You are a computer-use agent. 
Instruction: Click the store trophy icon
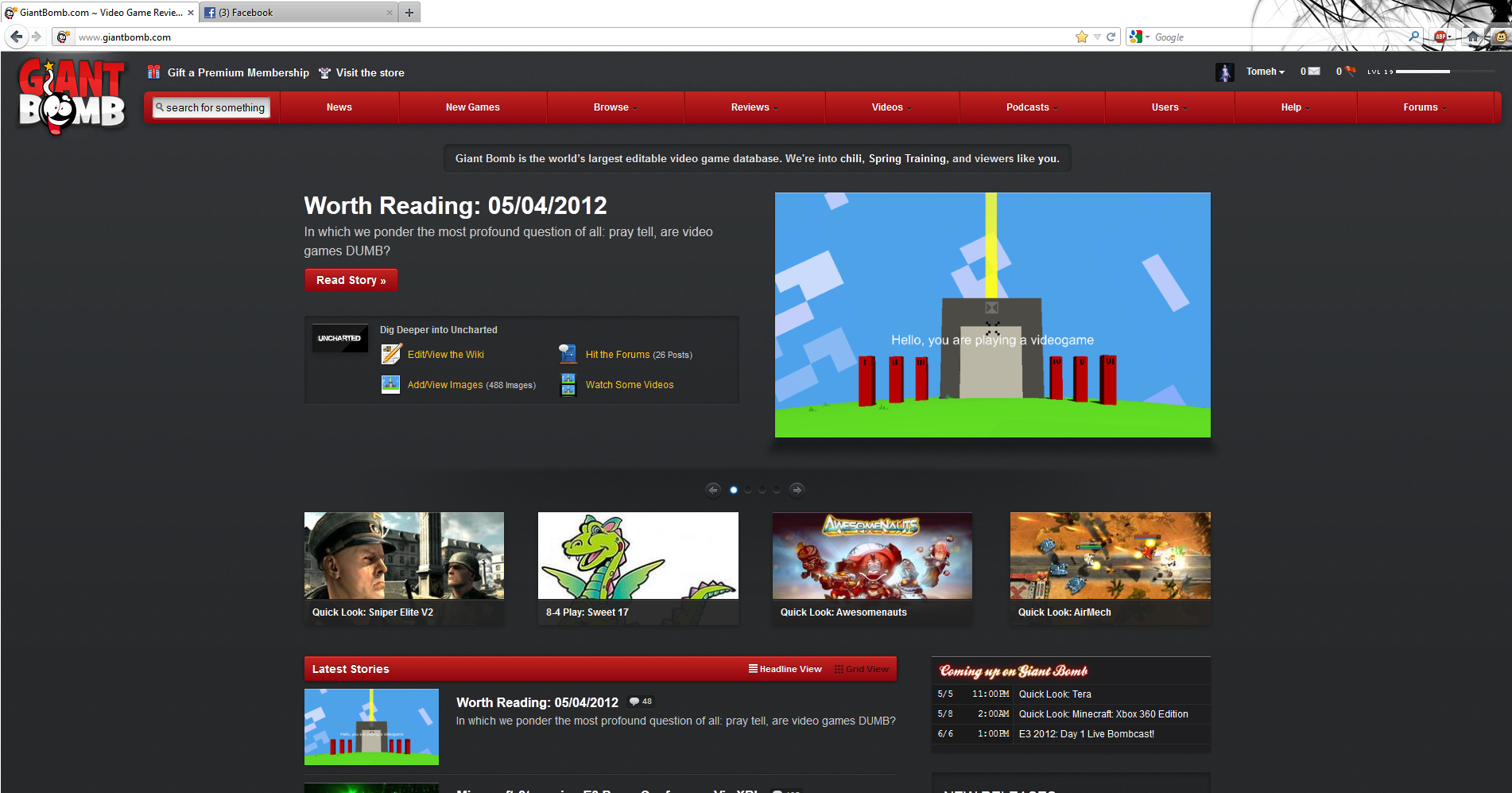point(324,73)
